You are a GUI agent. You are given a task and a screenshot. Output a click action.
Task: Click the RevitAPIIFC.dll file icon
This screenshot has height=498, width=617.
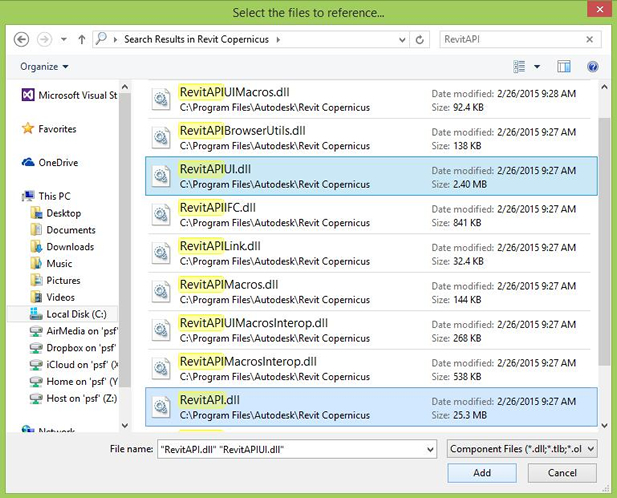(161, 215)
